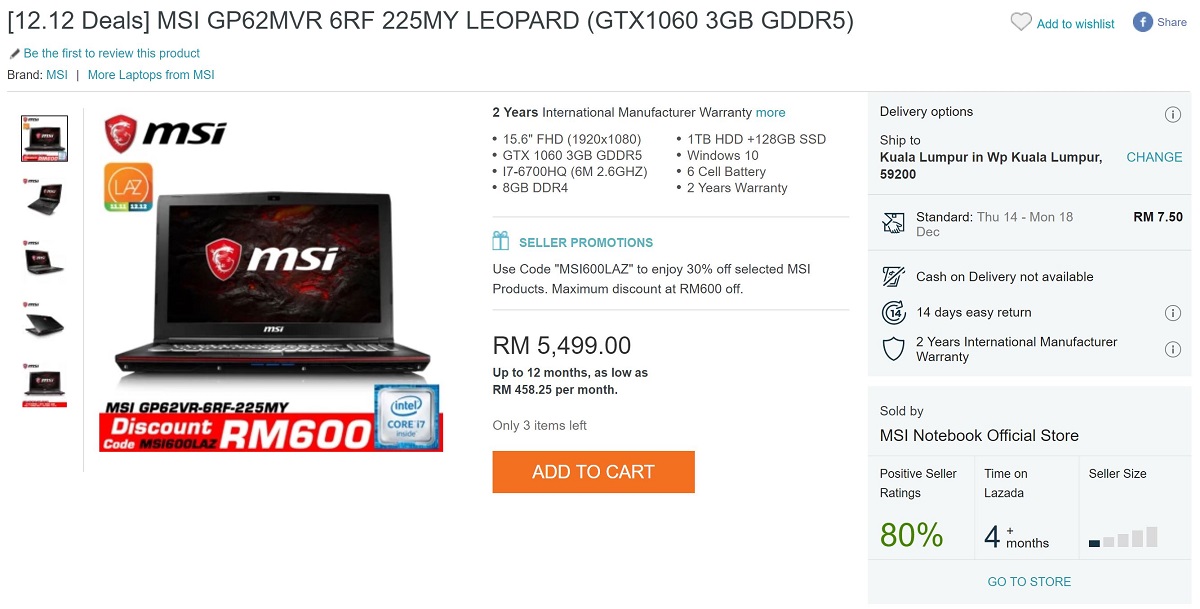Click the wishlist heart icon
Viewport: 1200px width, 609px height.
(x=1021, y=22)
